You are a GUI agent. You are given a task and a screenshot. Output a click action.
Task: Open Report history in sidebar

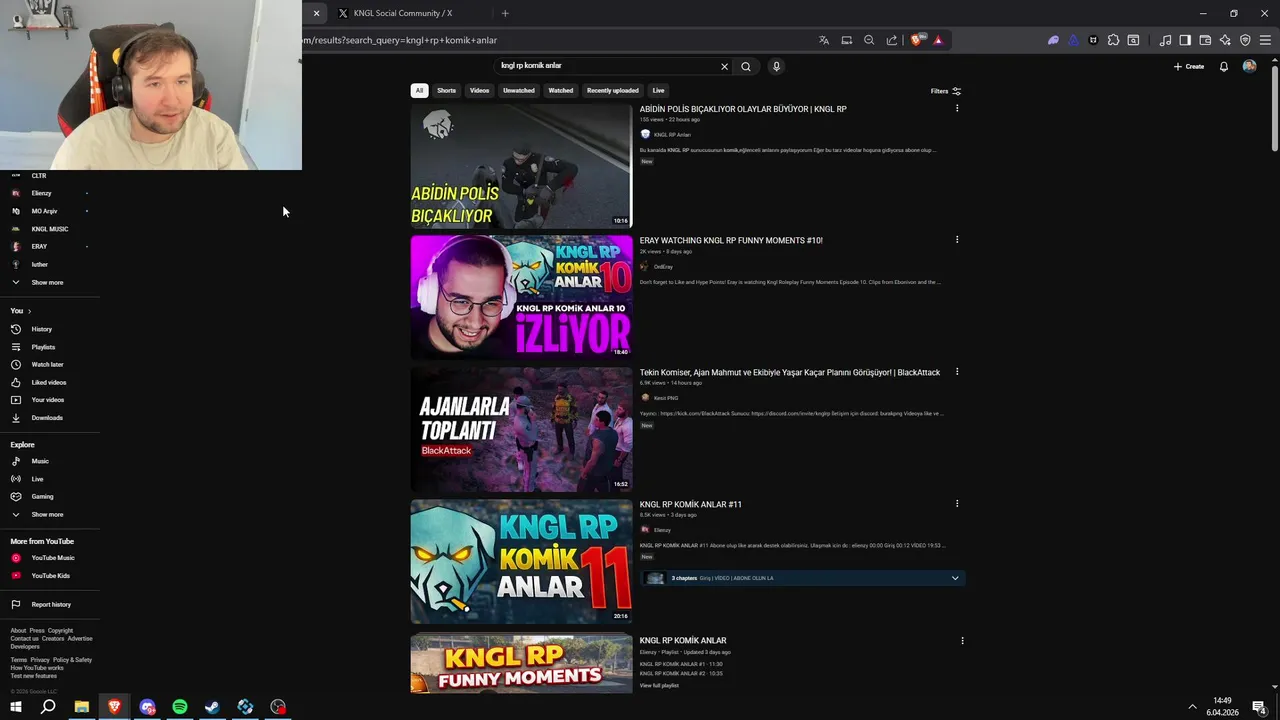point(51,604)
